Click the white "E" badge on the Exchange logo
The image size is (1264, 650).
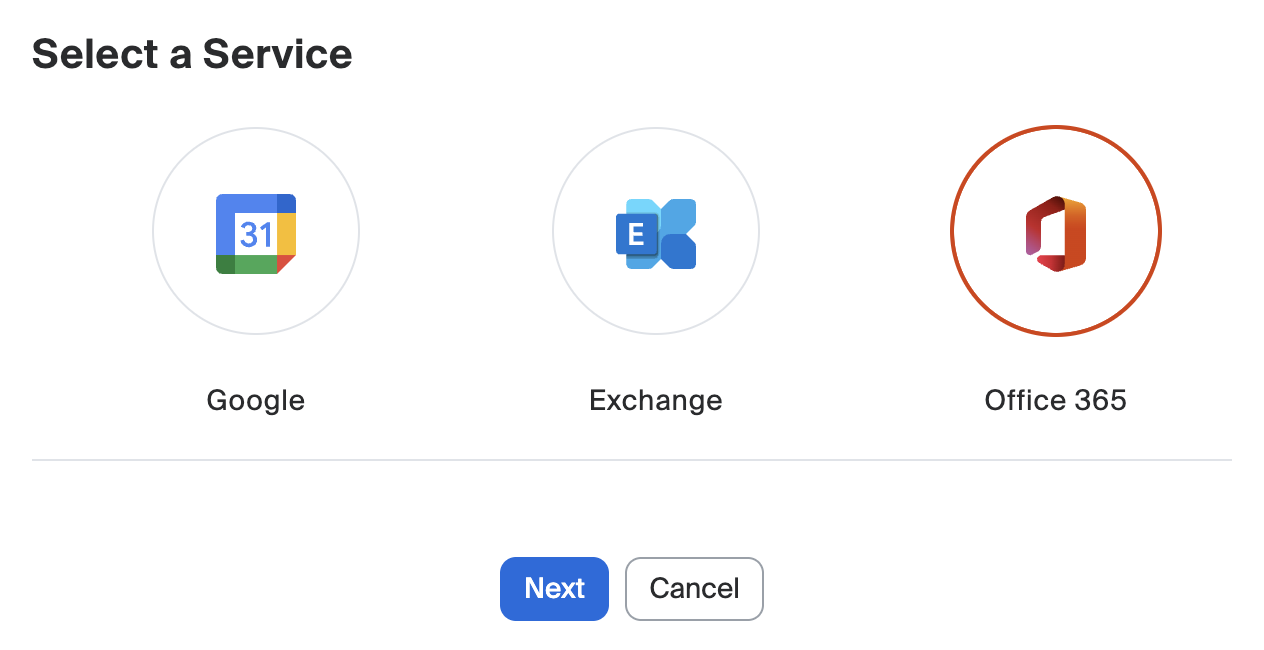(x=636, y=236)
